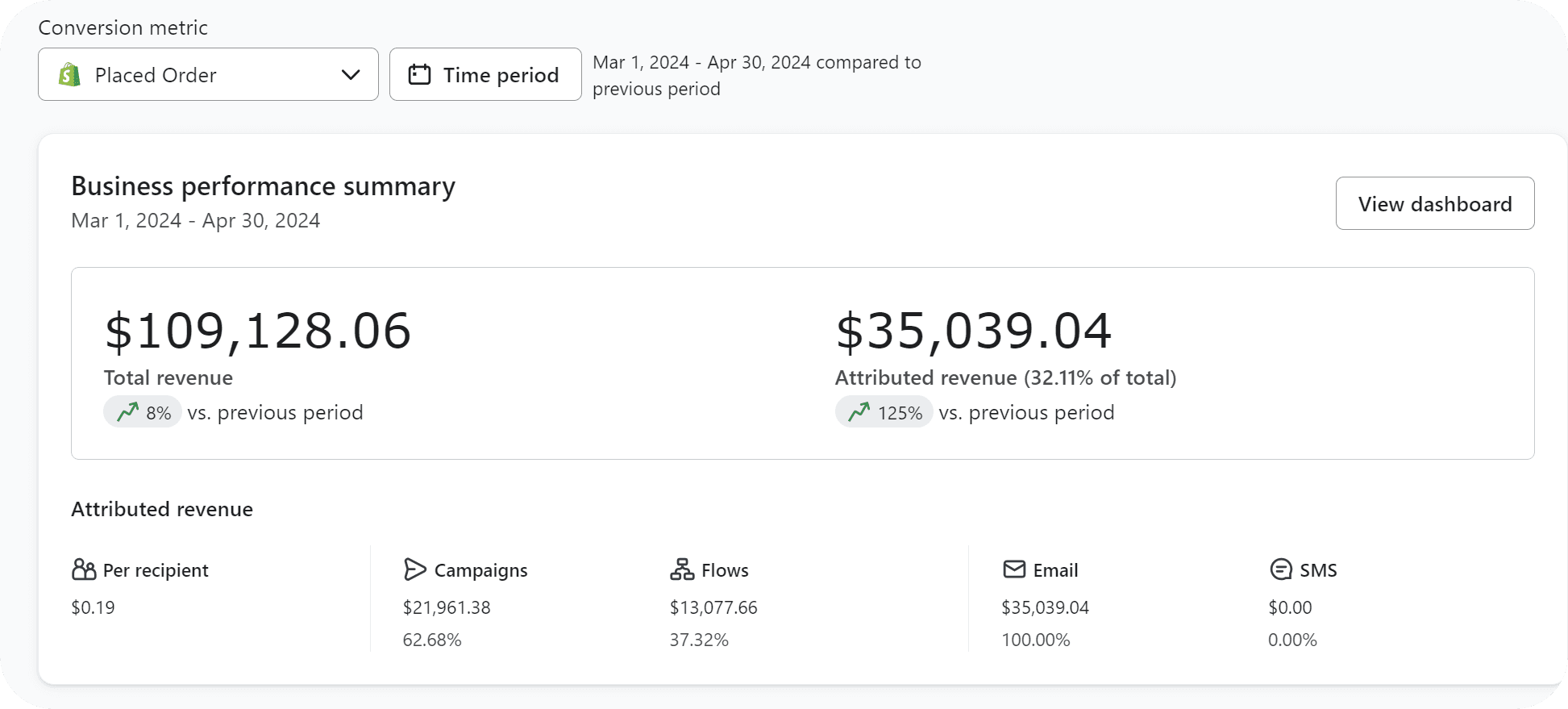Click the Flows diagram icon
This screenshot has width=1568, height=709.
pos(682,569)
